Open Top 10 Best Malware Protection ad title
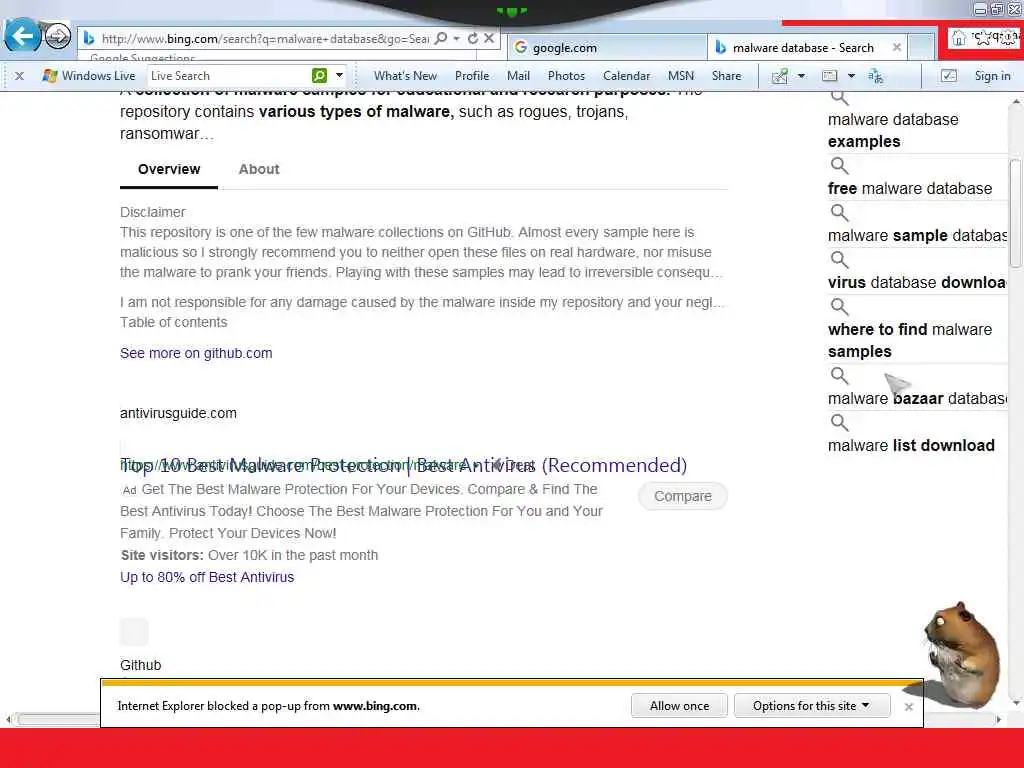 (x=404, y=465)
